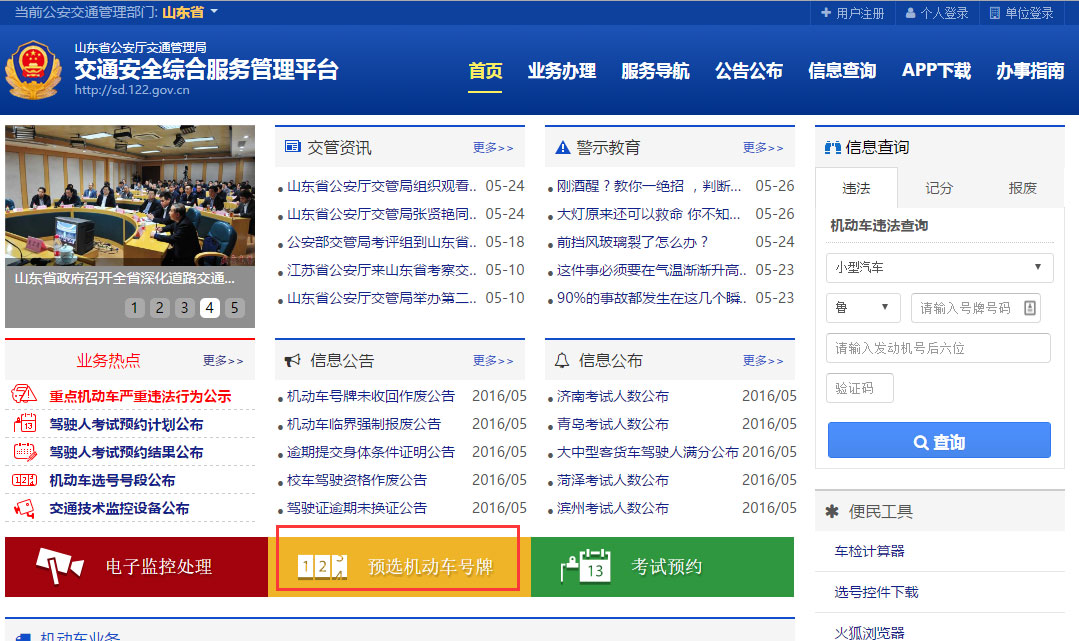Click the news icon beside 交管资讯

[x=292, y=146]
